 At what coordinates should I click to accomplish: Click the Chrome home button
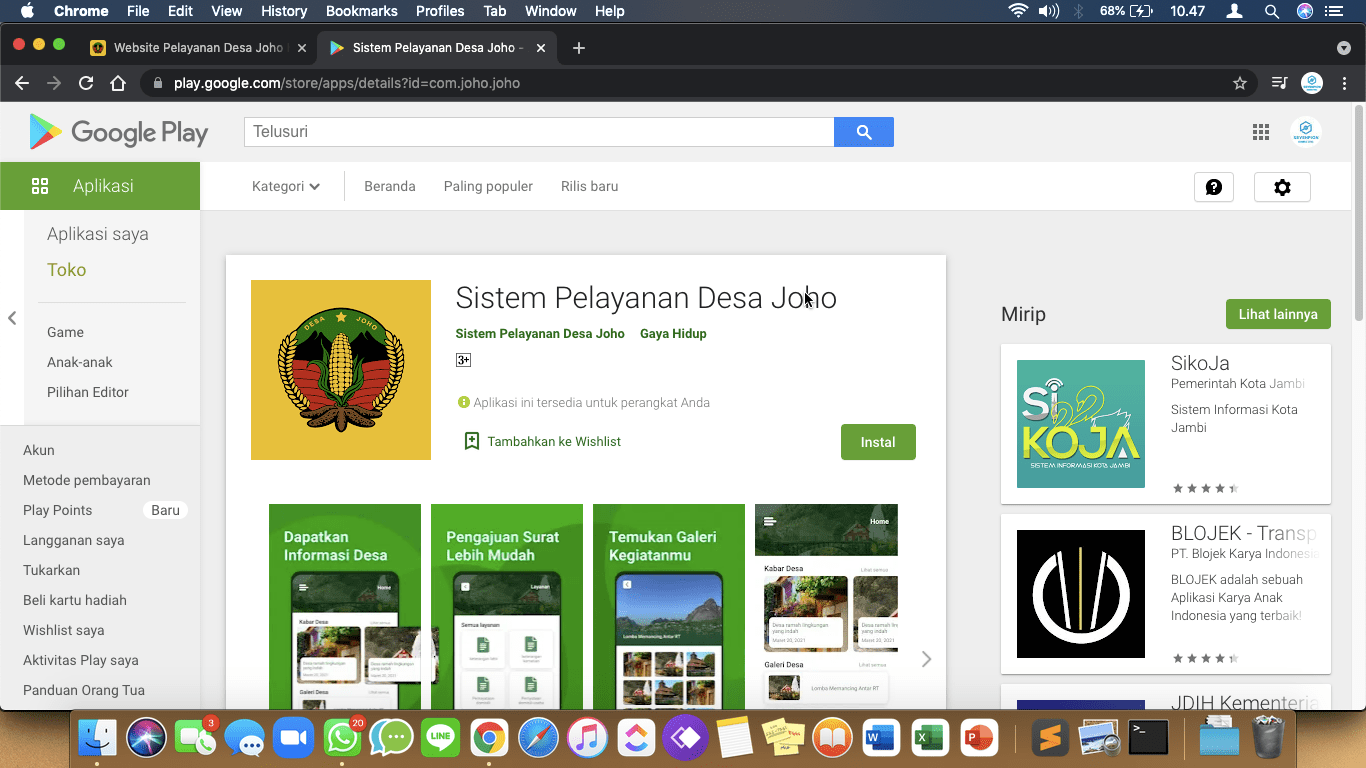pos(118,83)
